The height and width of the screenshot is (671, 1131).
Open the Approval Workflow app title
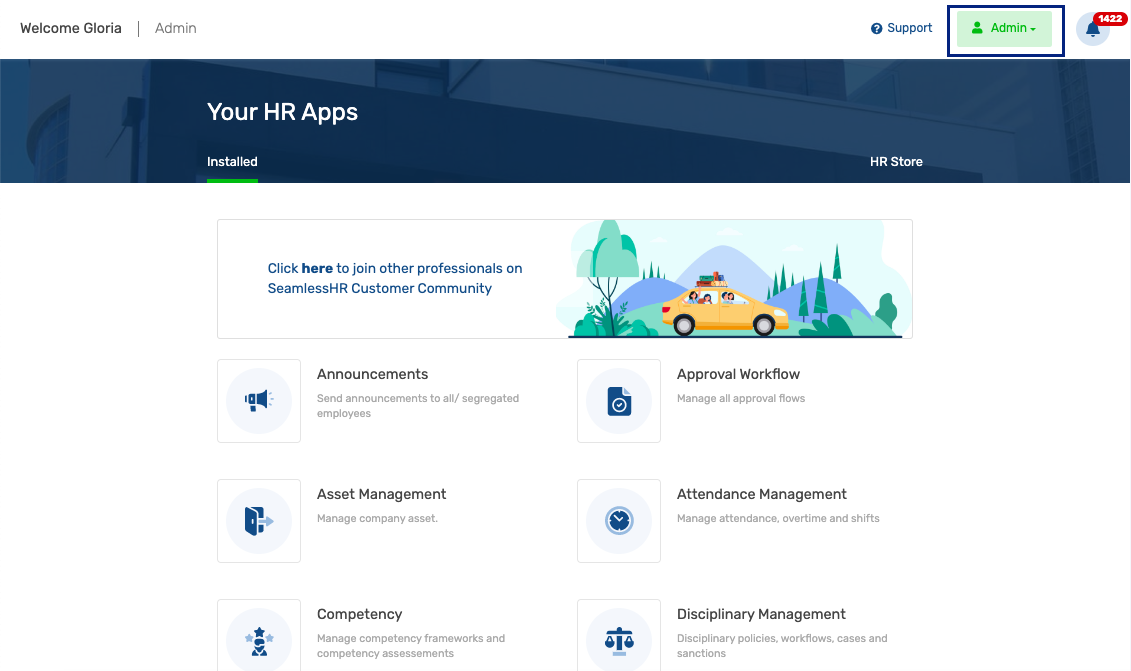(738, 374)
